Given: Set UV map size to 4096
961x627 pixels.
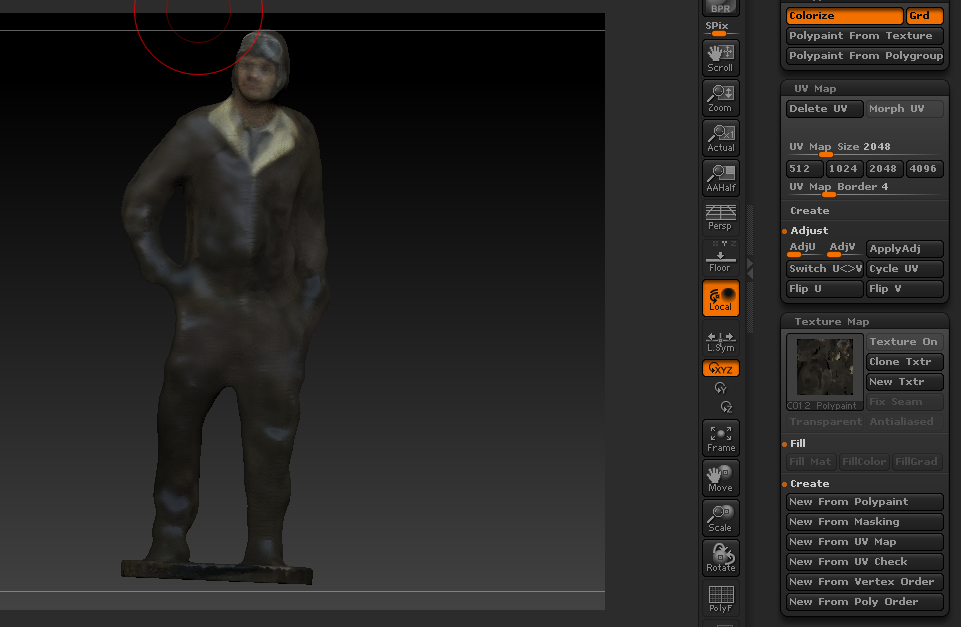Looking at the screenshot, I should coord(924,169).
